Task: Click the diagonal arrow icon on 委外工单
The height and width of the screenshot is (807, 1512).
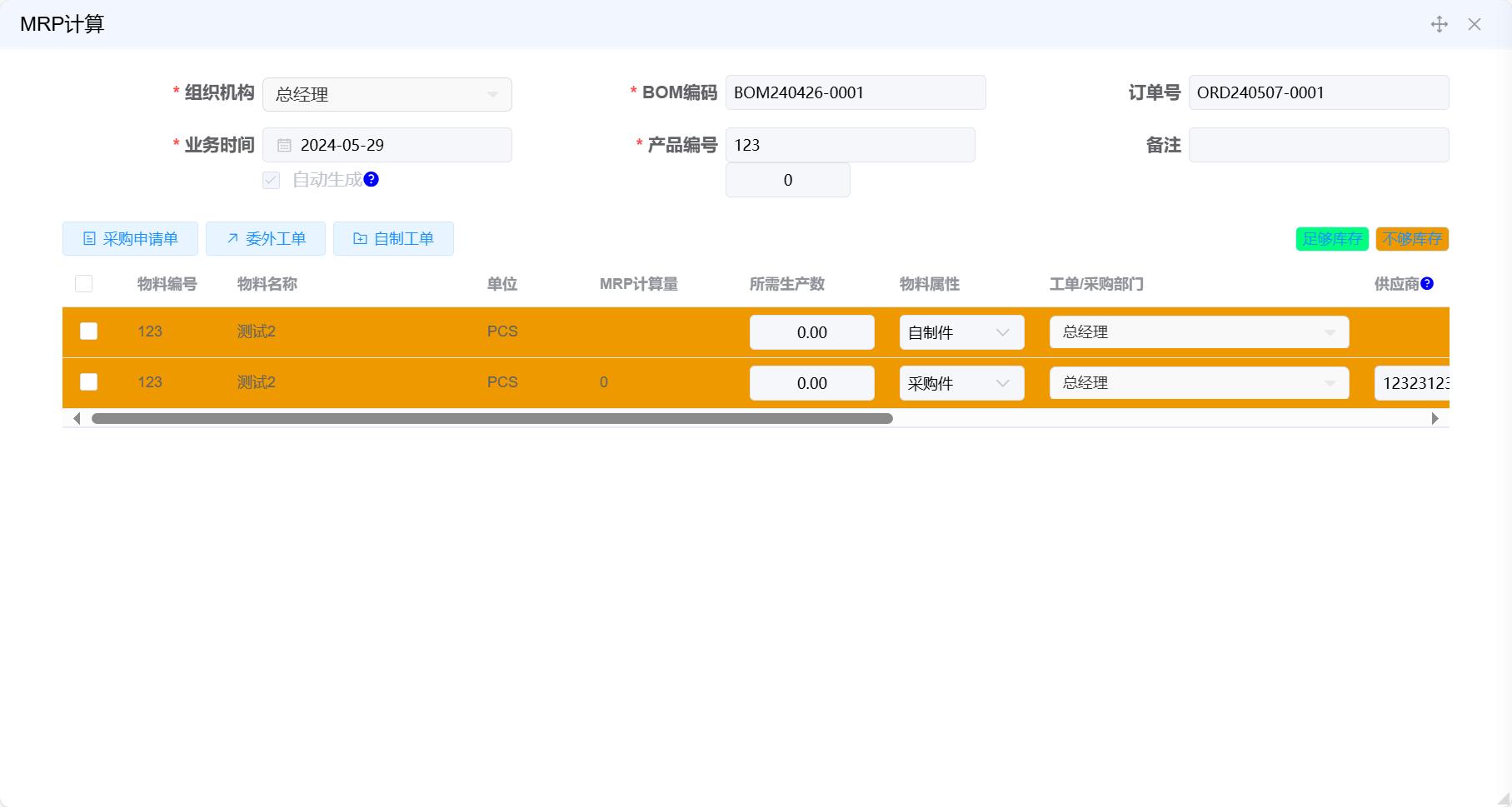Action: [x=231, y=239]
